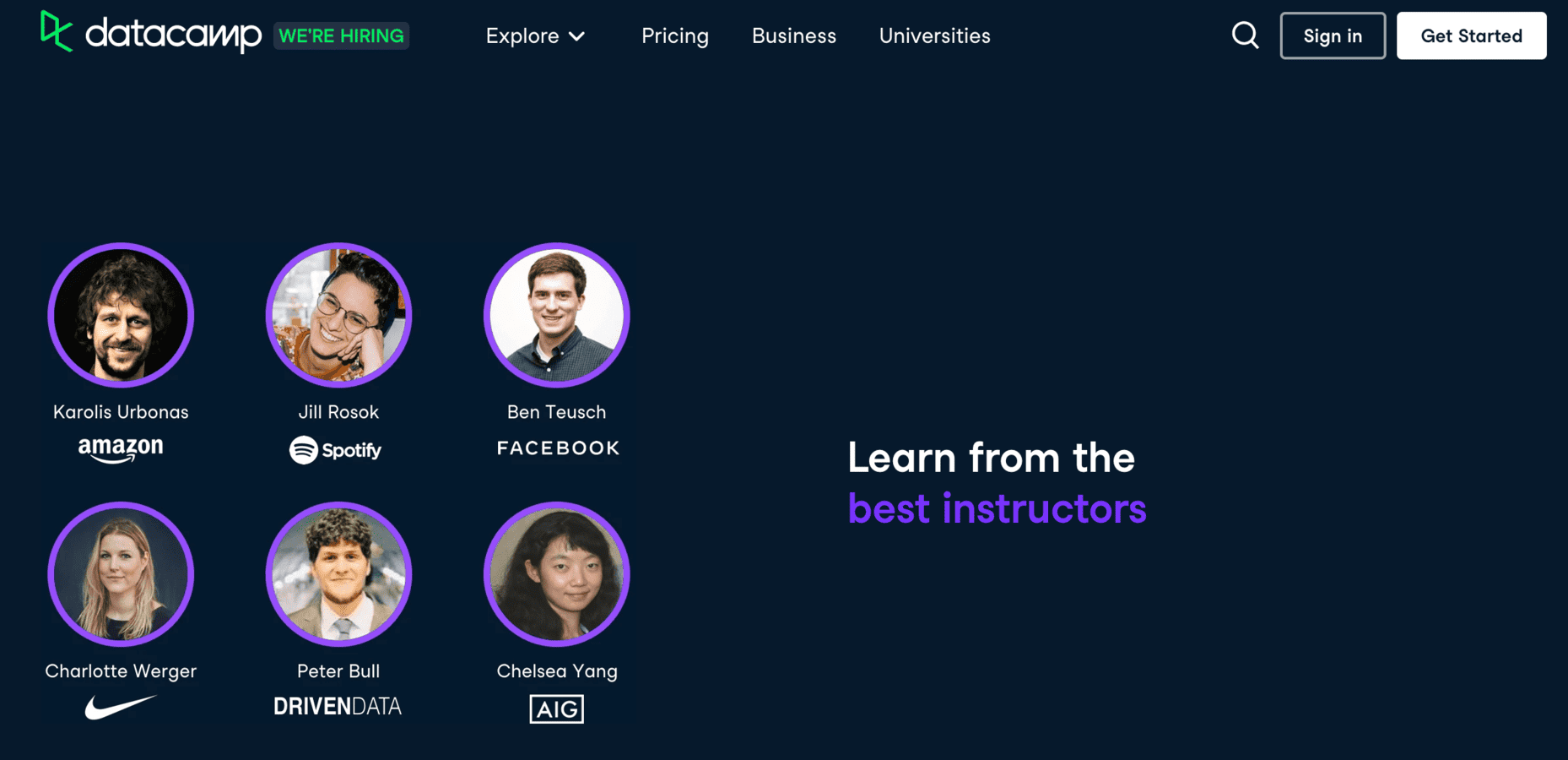This screenshot has height=760, width=1568.
Task: Expand the Explore dropdown menu
Action: point(522,35)
